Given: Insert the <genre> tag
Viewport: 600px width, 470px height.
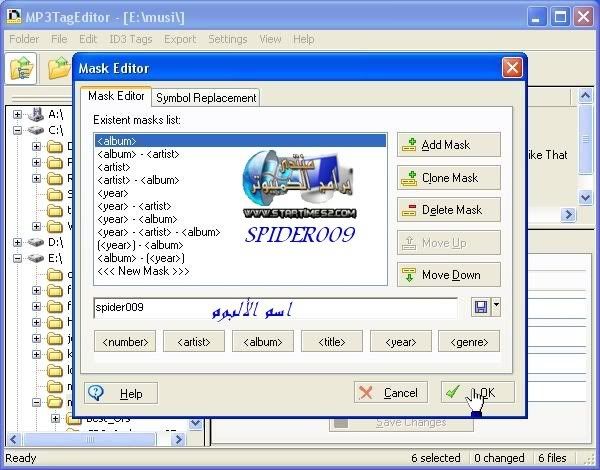Looking at the screenshot, I should pos(469,341).
